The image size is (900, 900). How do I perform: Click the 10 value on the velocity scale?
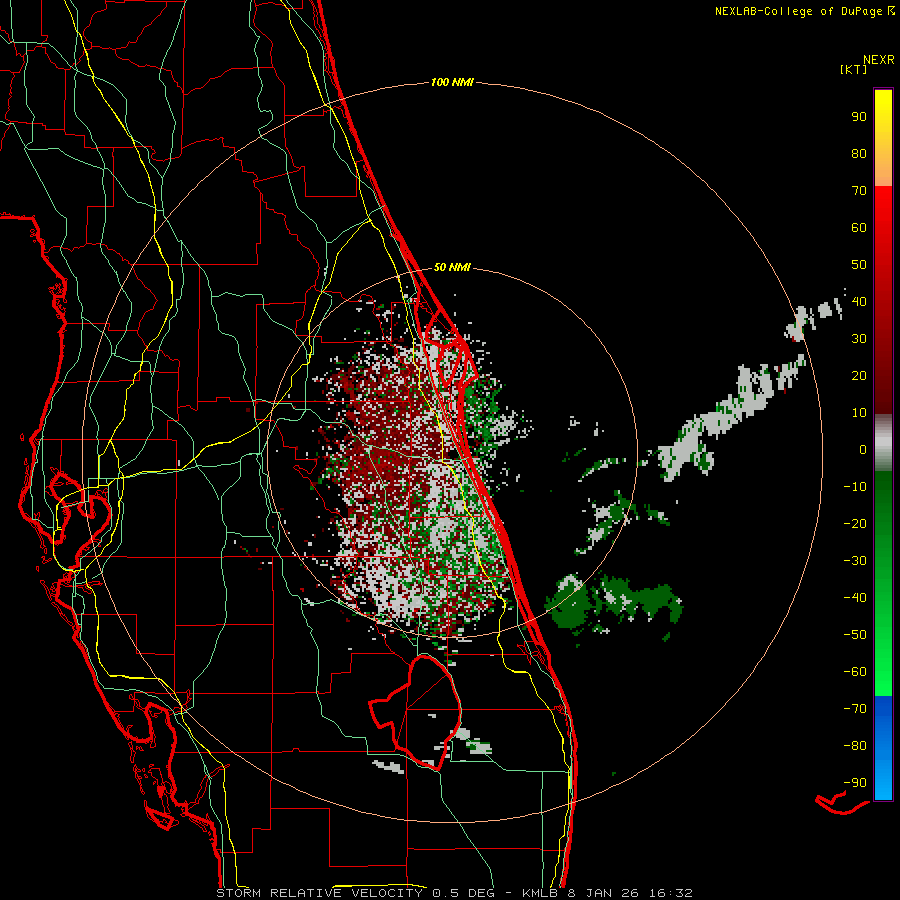tap(859, 413)
